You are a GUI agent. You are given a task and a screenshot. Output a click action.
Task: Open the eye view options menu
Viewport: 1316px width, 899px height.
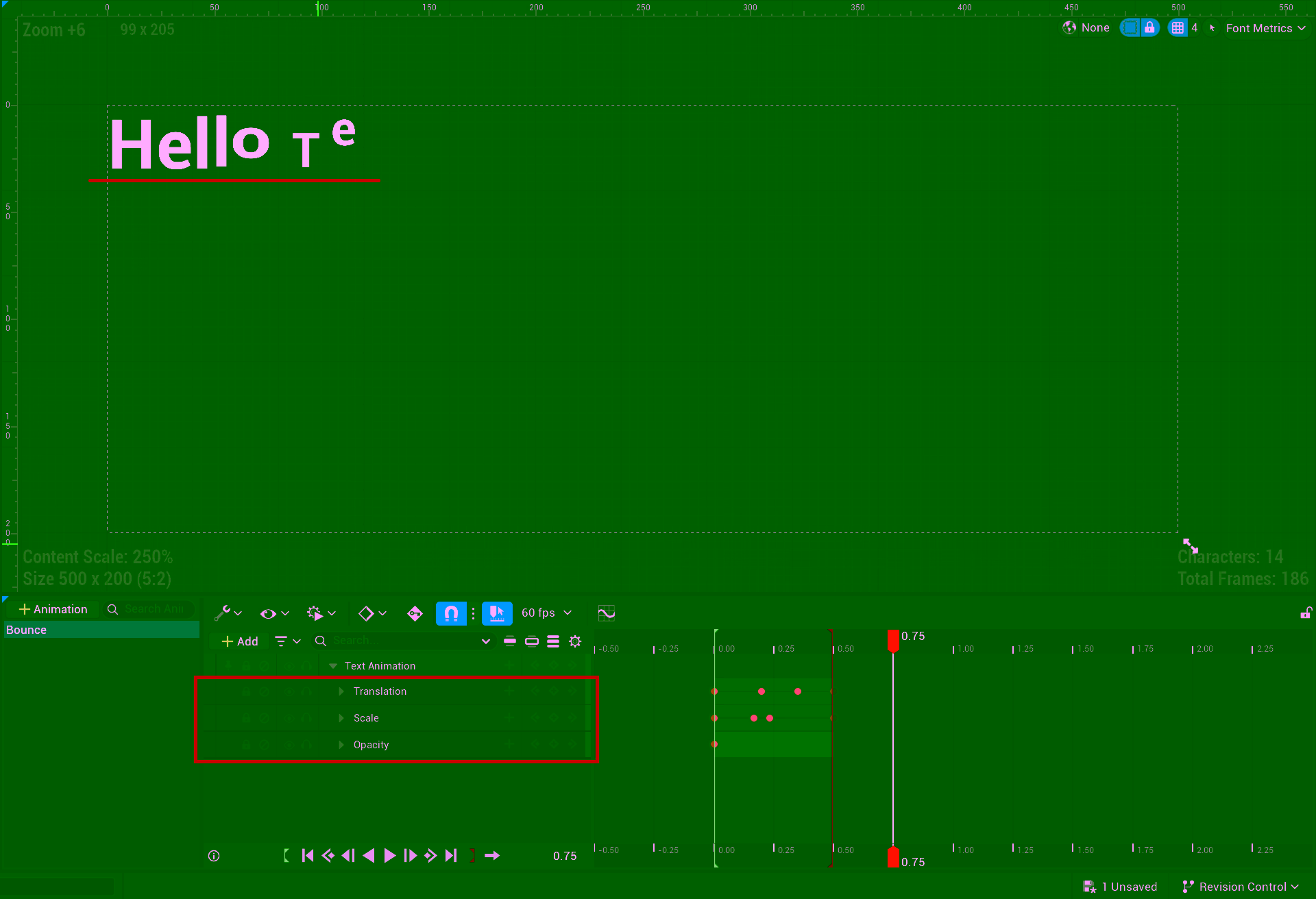pos(274,613)
